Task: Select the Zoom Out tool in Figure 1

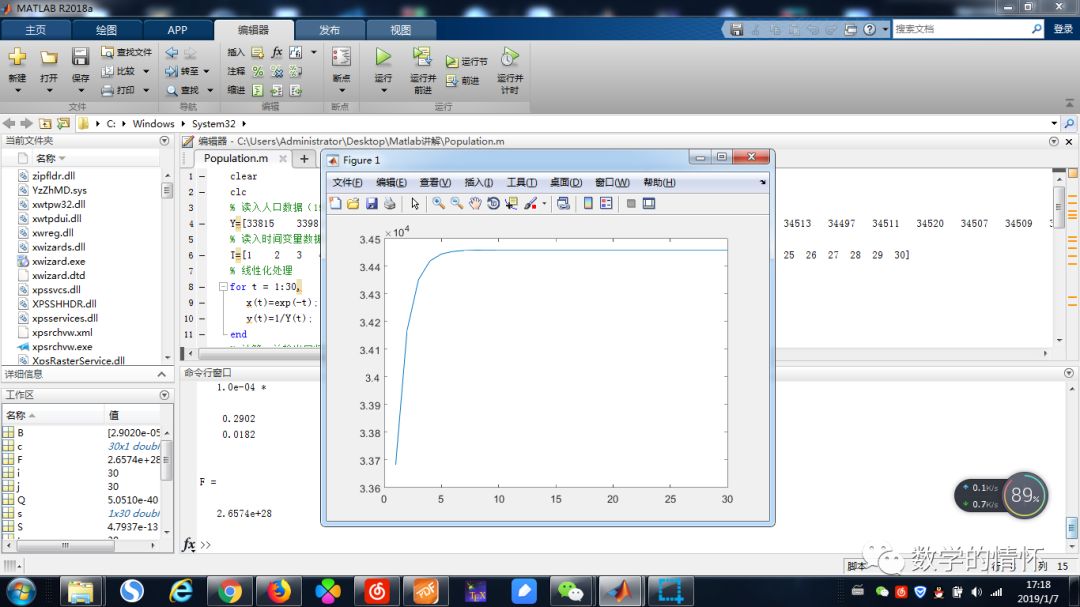Action: coord(456,203)
